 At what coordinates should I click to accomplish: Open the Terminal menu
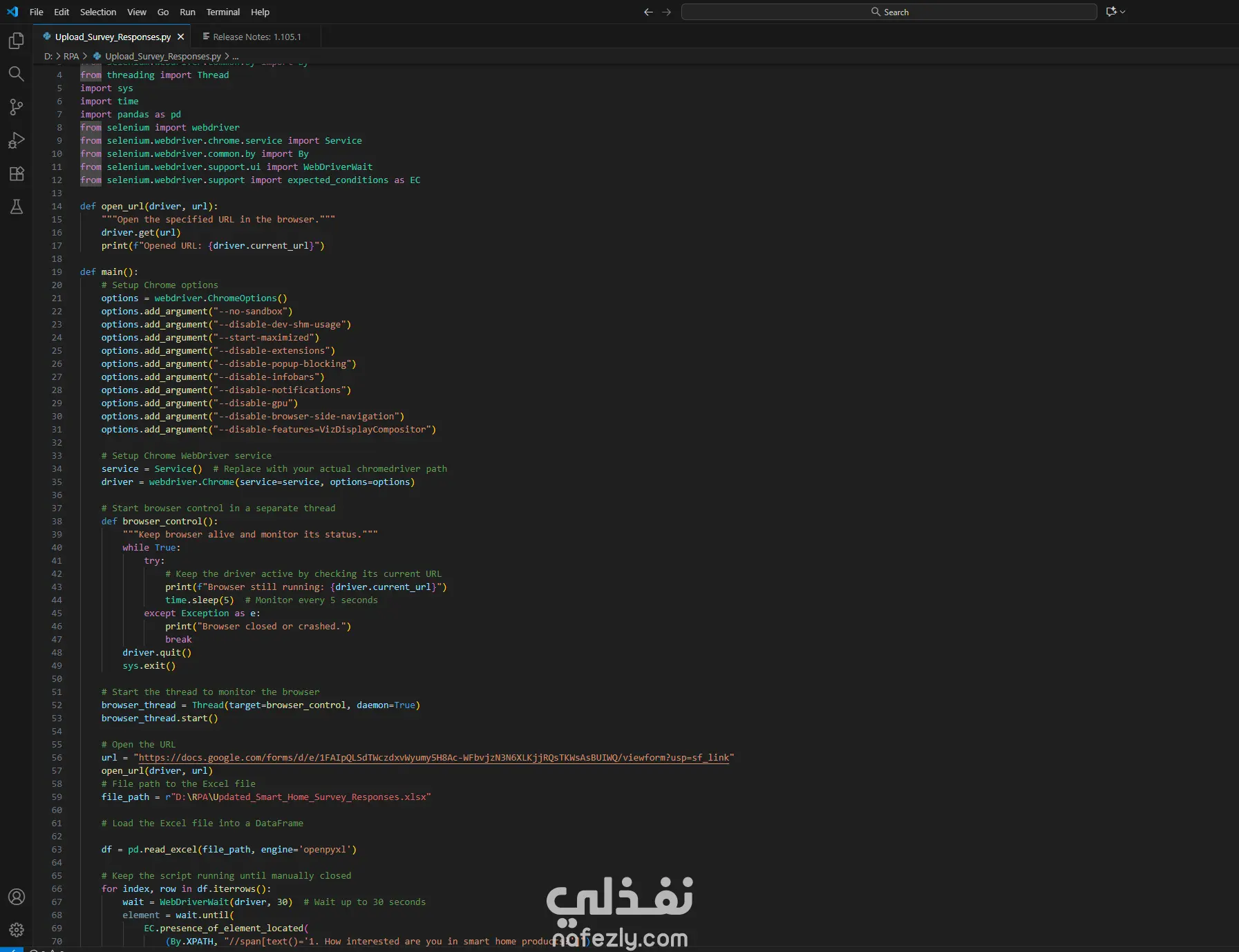click(x=223, y=12)
